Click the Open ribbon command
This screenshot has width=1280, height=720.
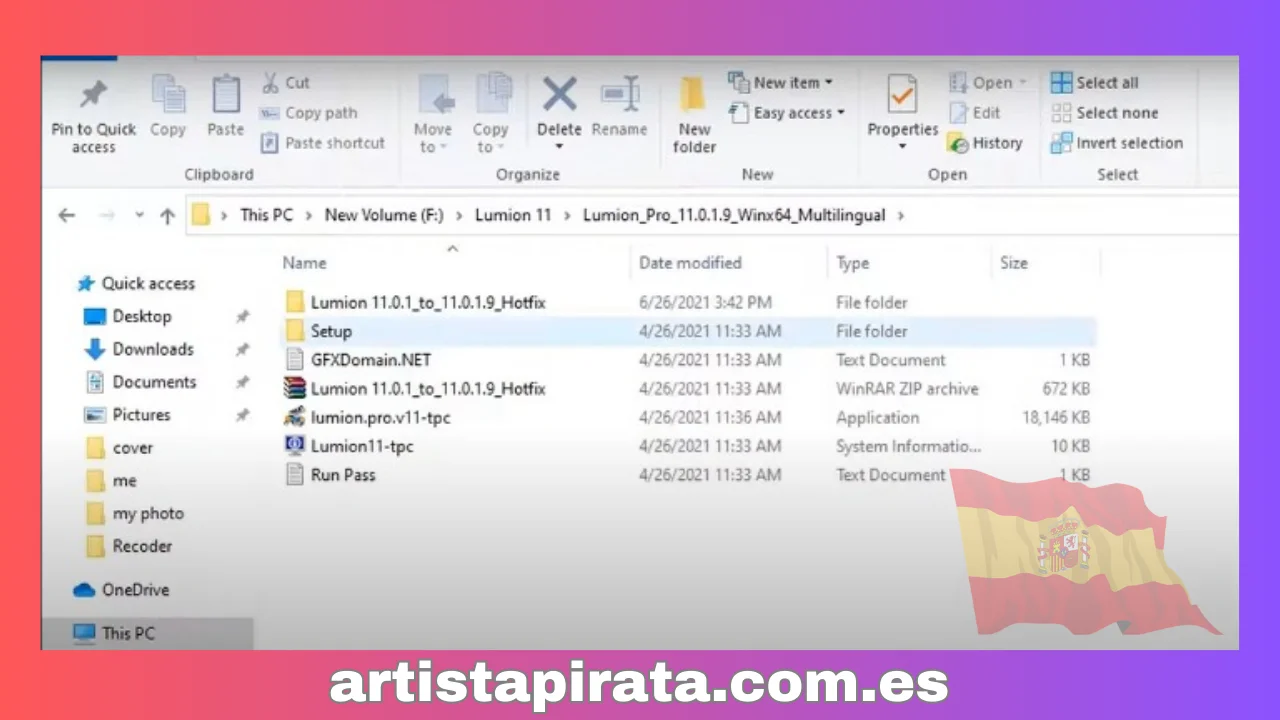tap(989, 83)
